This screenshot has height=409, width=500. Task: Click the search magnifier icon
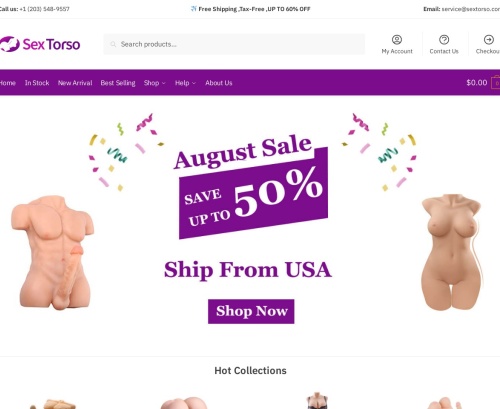click(x=113, y=44)
